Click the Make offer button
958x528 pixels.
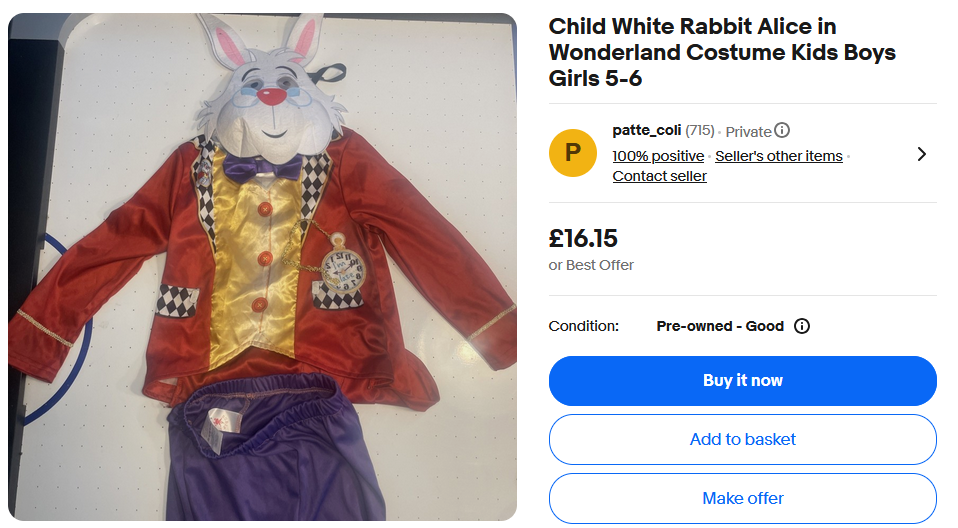coord(742,498)
